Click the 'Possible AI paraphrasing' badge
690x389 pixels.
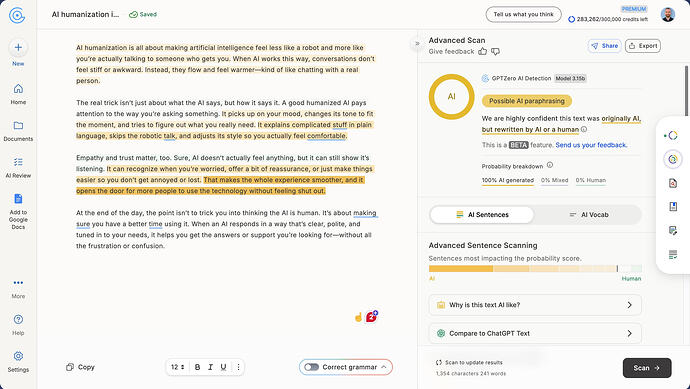(527, 101)
